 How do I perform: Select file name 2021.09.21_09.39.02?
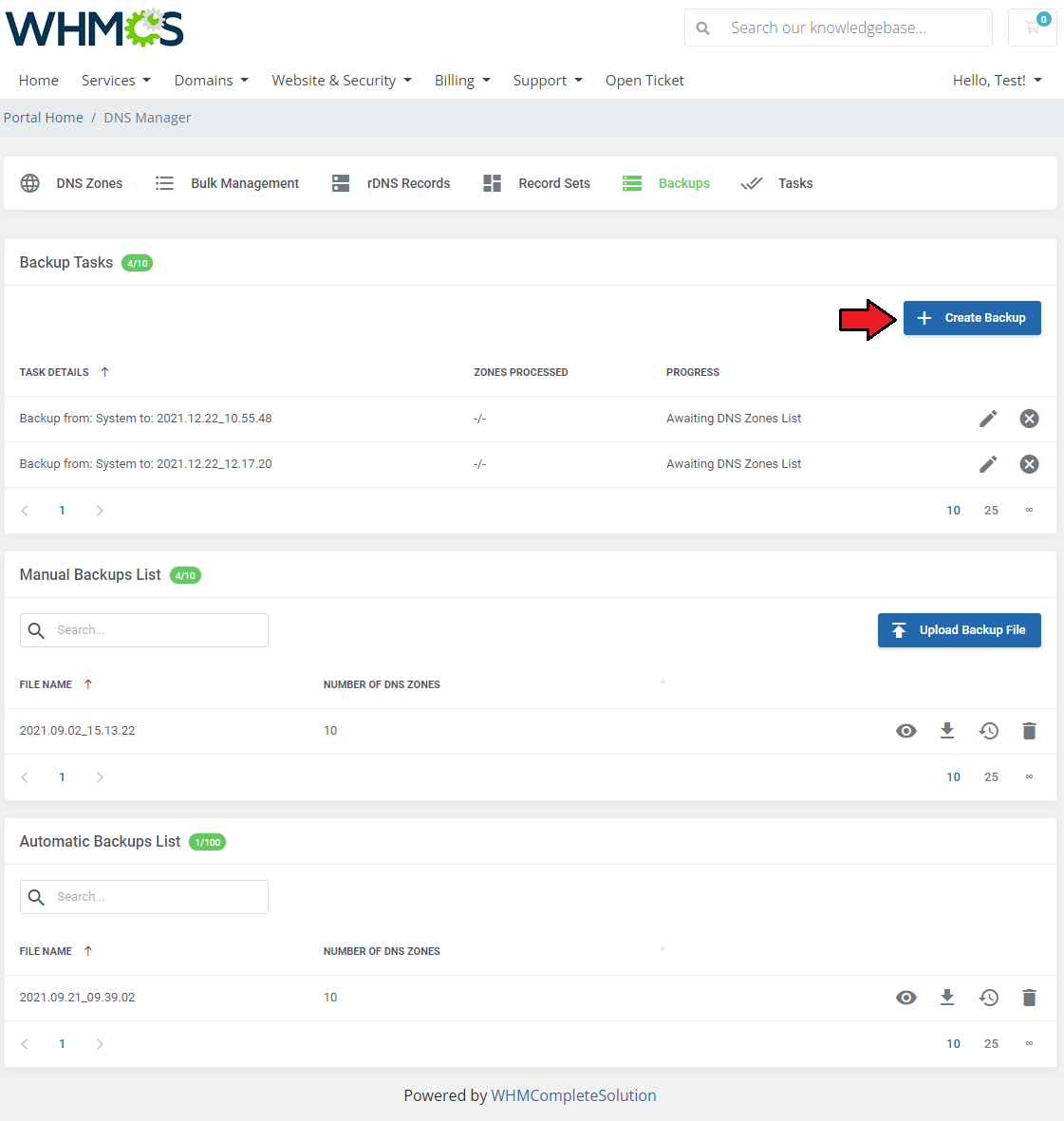click(77, 998)
